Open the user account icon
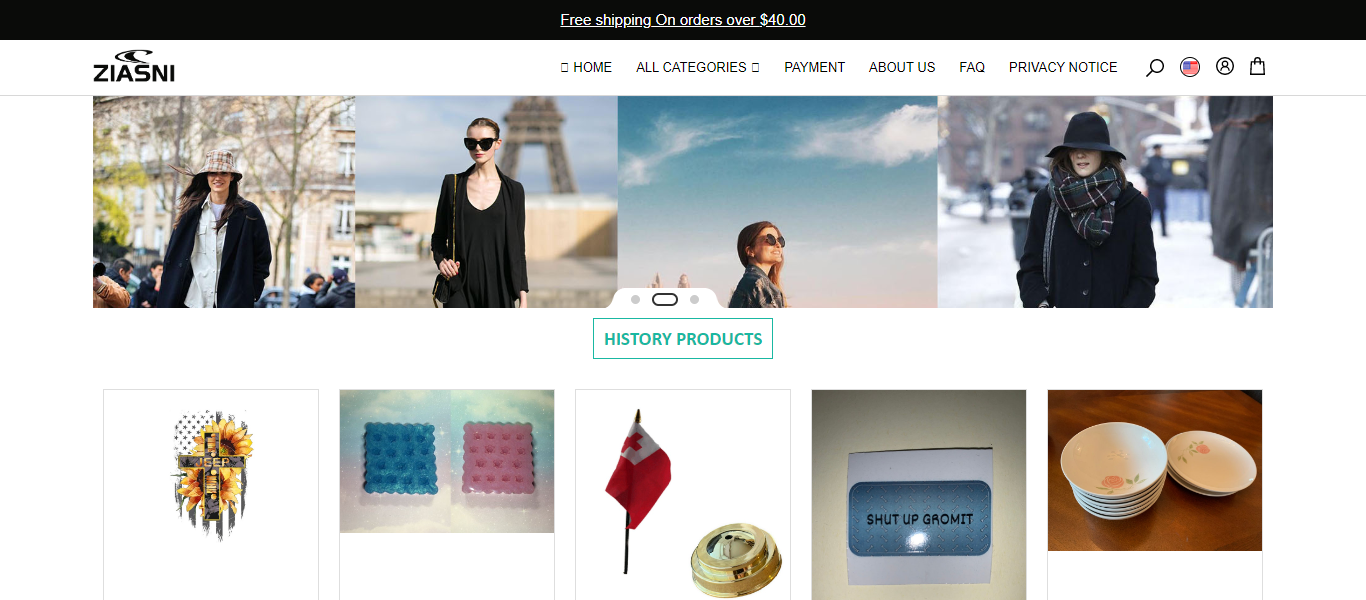 pos(1225,66)
